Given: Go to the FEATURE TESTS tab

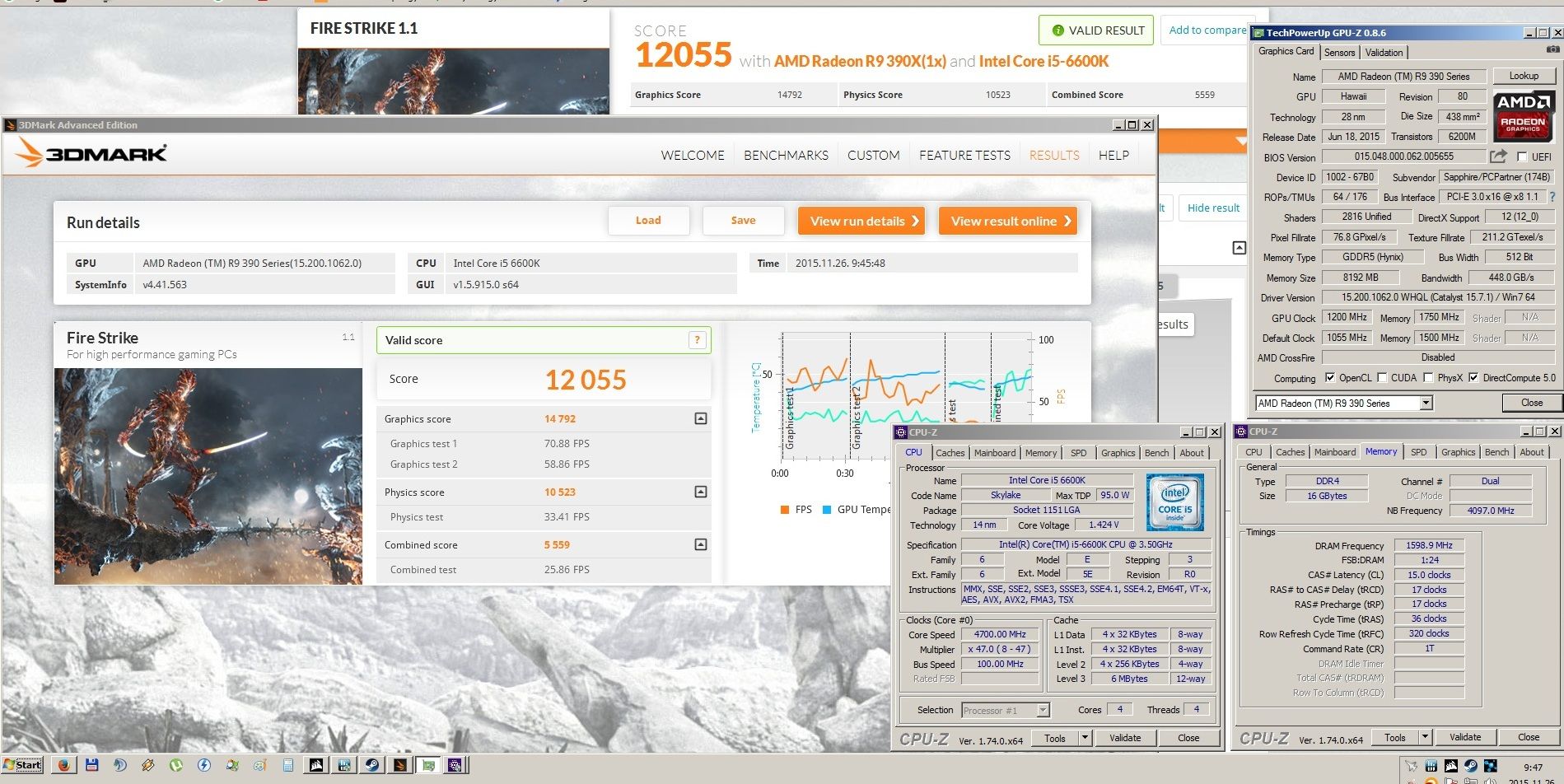Looking at the screenshot, I should coord(964,155).
